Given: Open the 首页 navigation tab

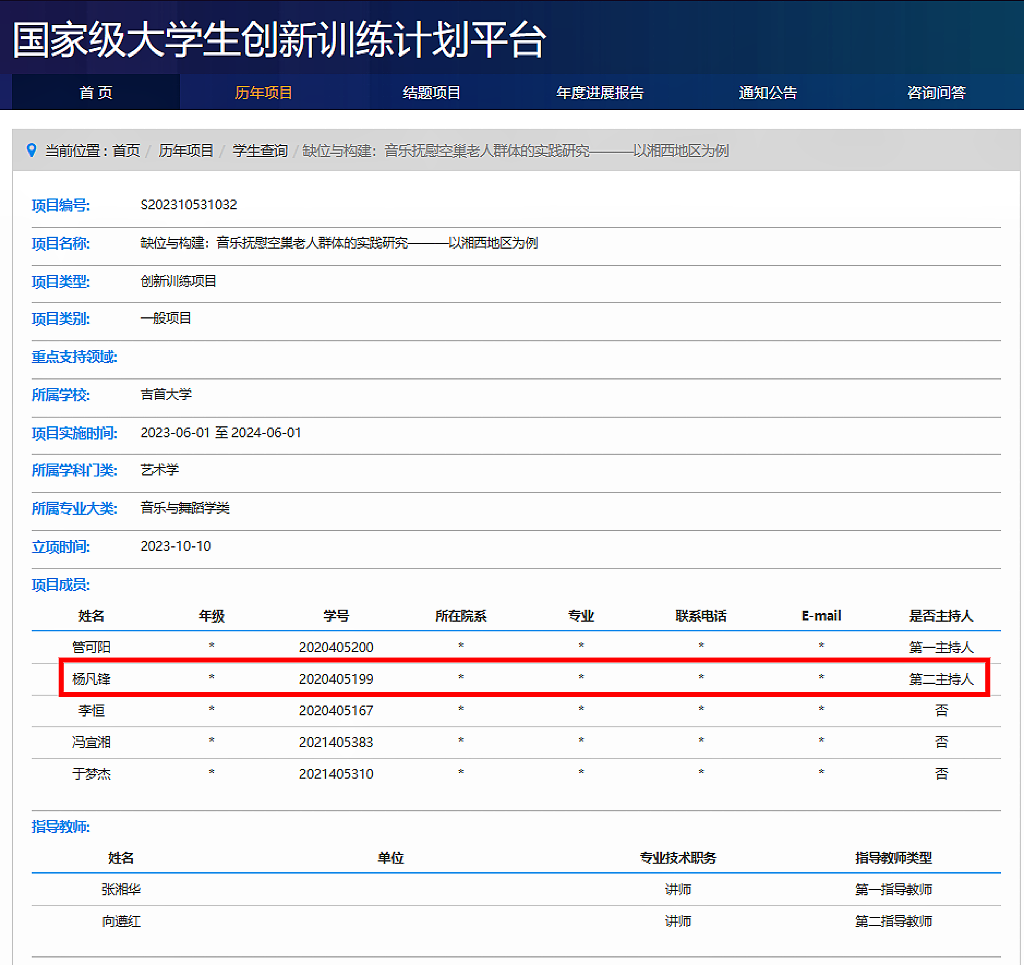Looking at the screenshot, I should (x=96, y=93).
